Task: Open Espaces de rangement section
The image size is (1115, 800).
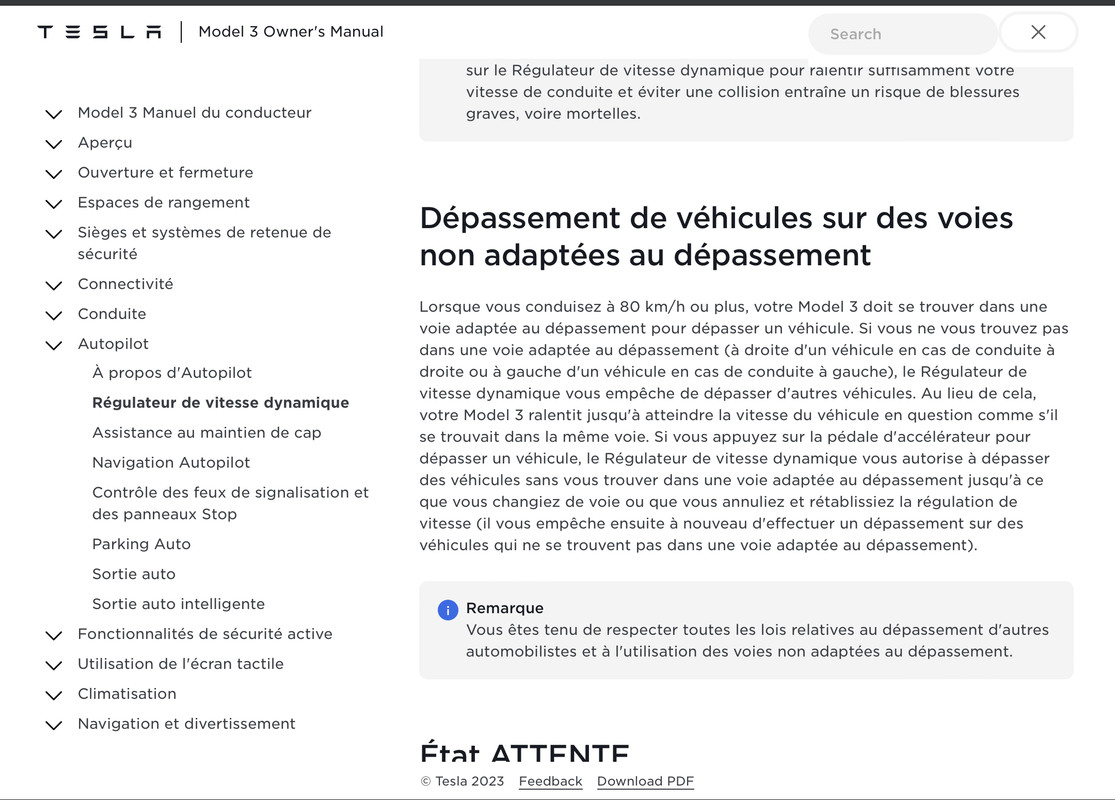Action: point(164,203)
